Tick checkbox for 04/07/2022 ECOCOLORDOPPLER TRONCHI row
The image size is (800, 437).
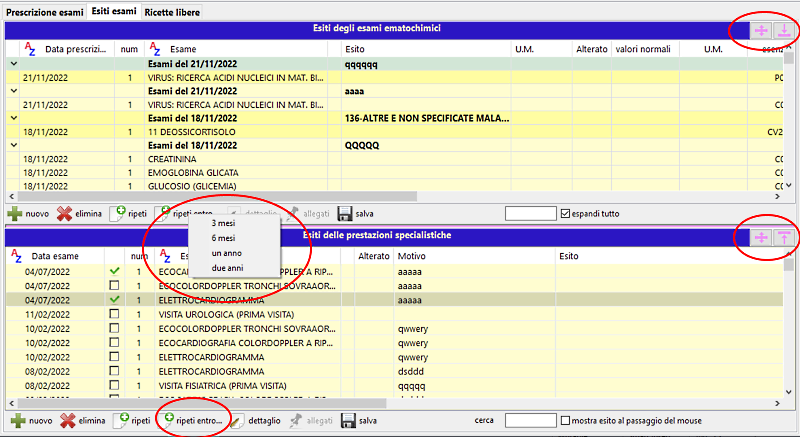tap(114, 286)
